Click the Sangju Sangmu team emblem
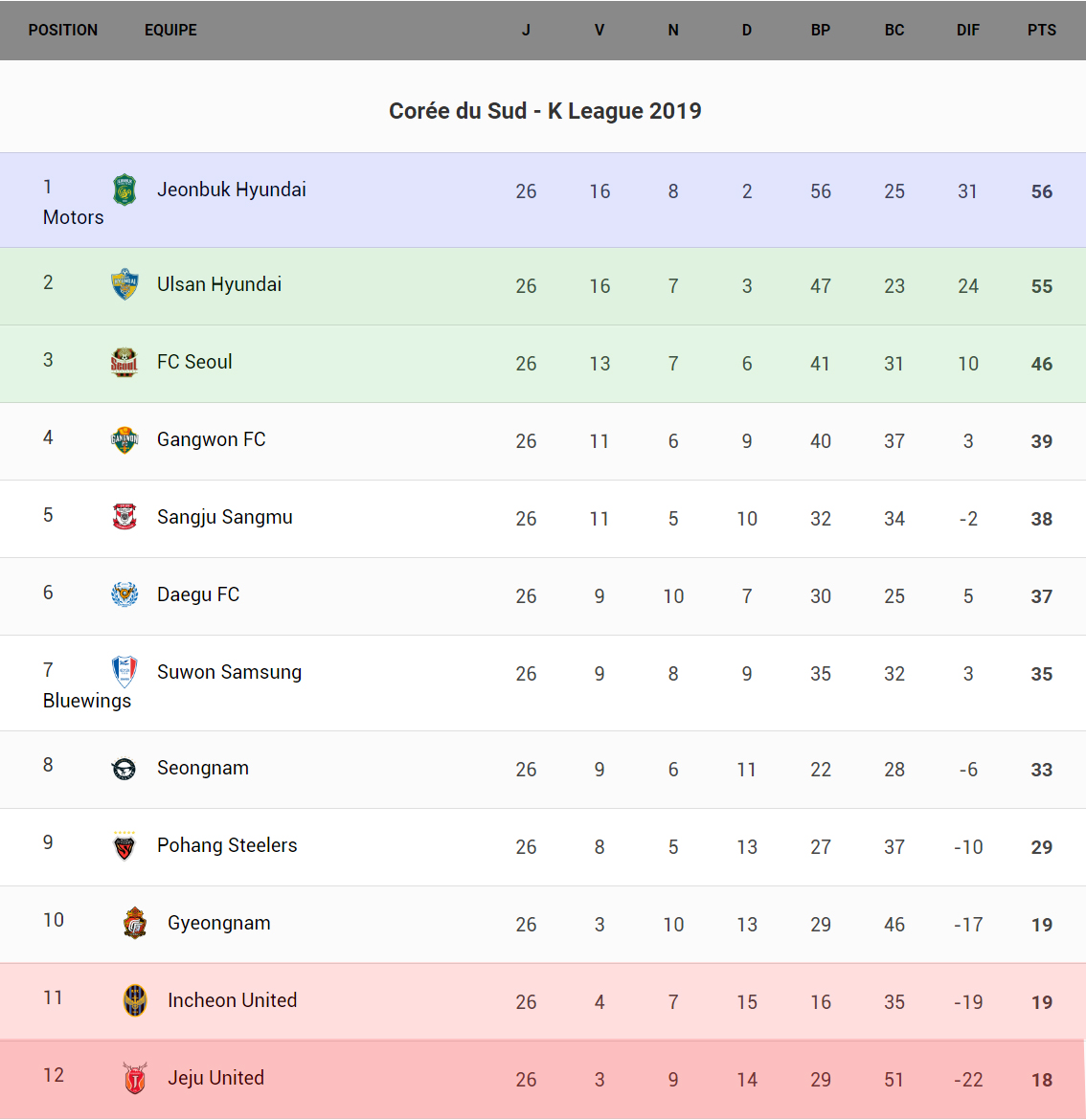1086x1120 pixels. [x=124, y=517]
